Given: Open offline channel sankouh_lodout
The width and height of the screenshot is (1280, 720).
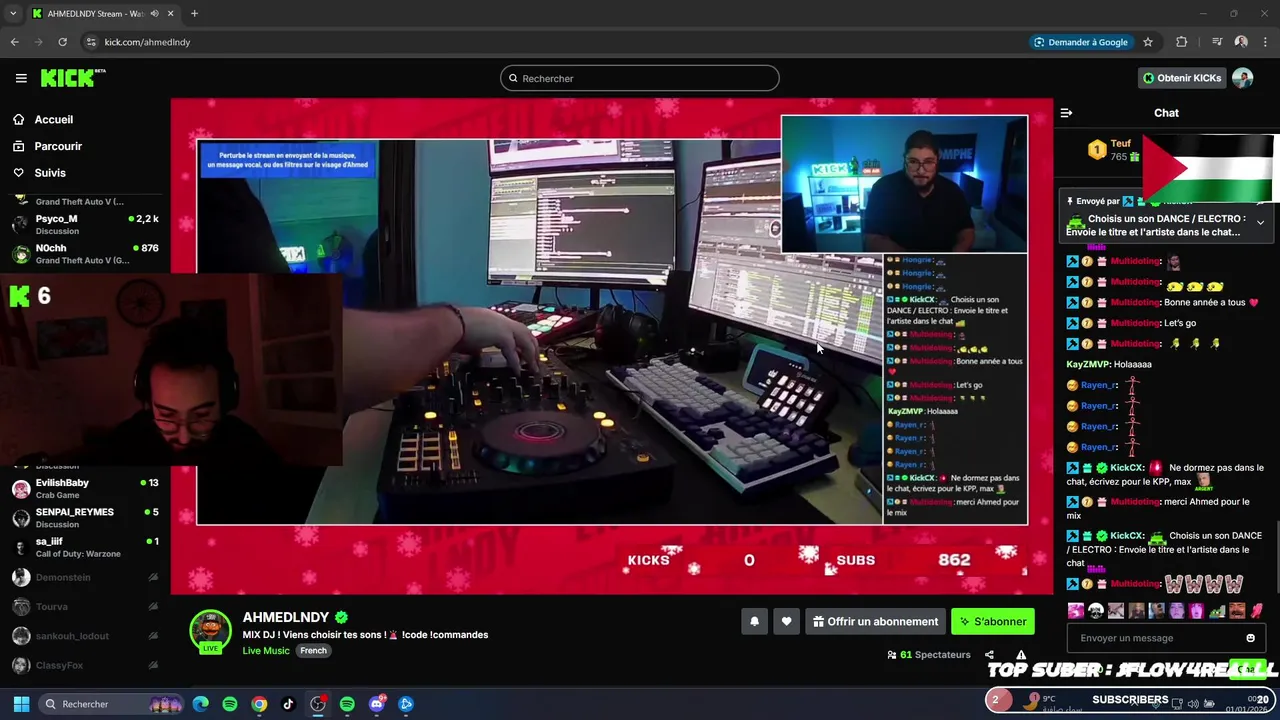Looking at the screenshot, I should coord(85,636).
